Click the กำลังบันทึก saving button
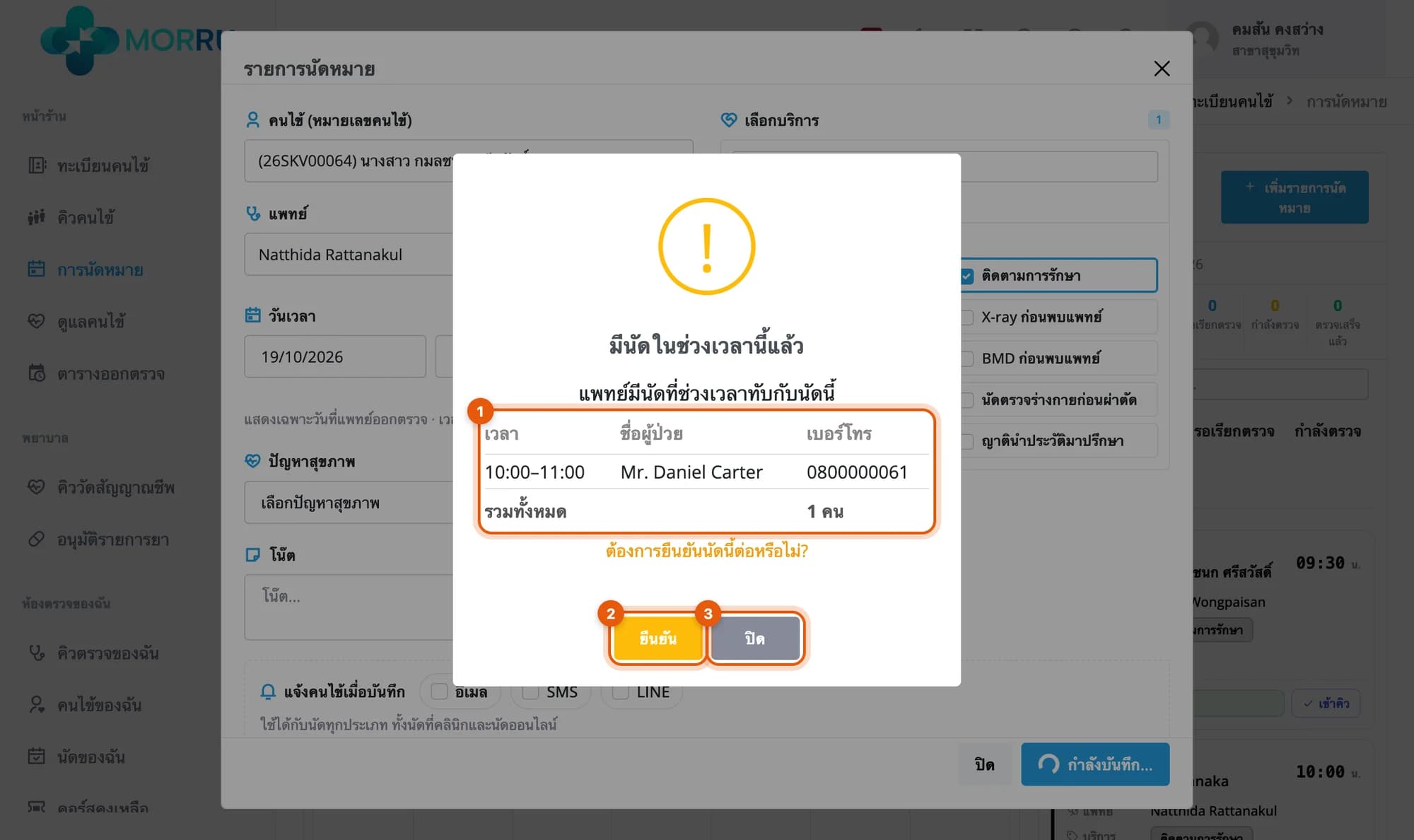 tap(1095, 764)
